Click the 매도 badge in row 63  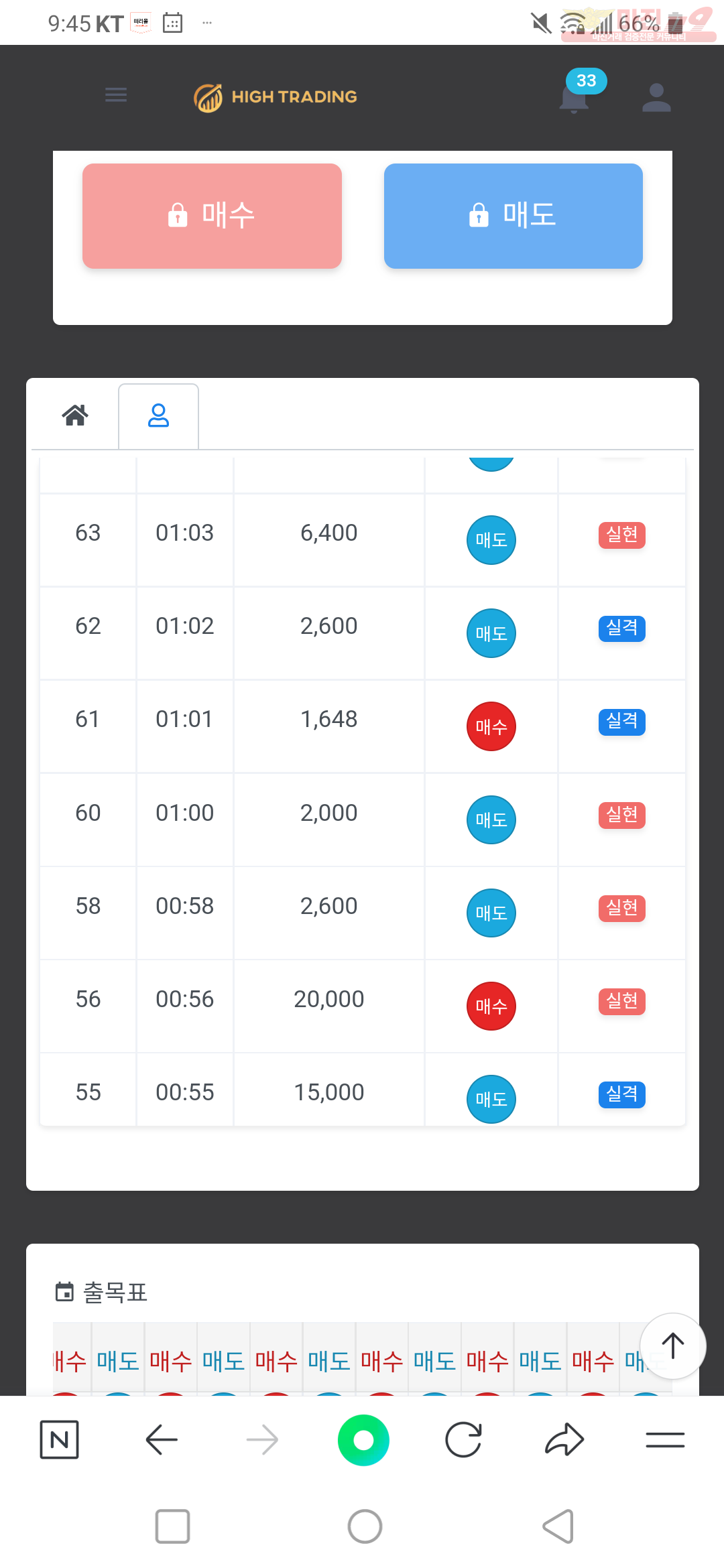click(491, 540)
